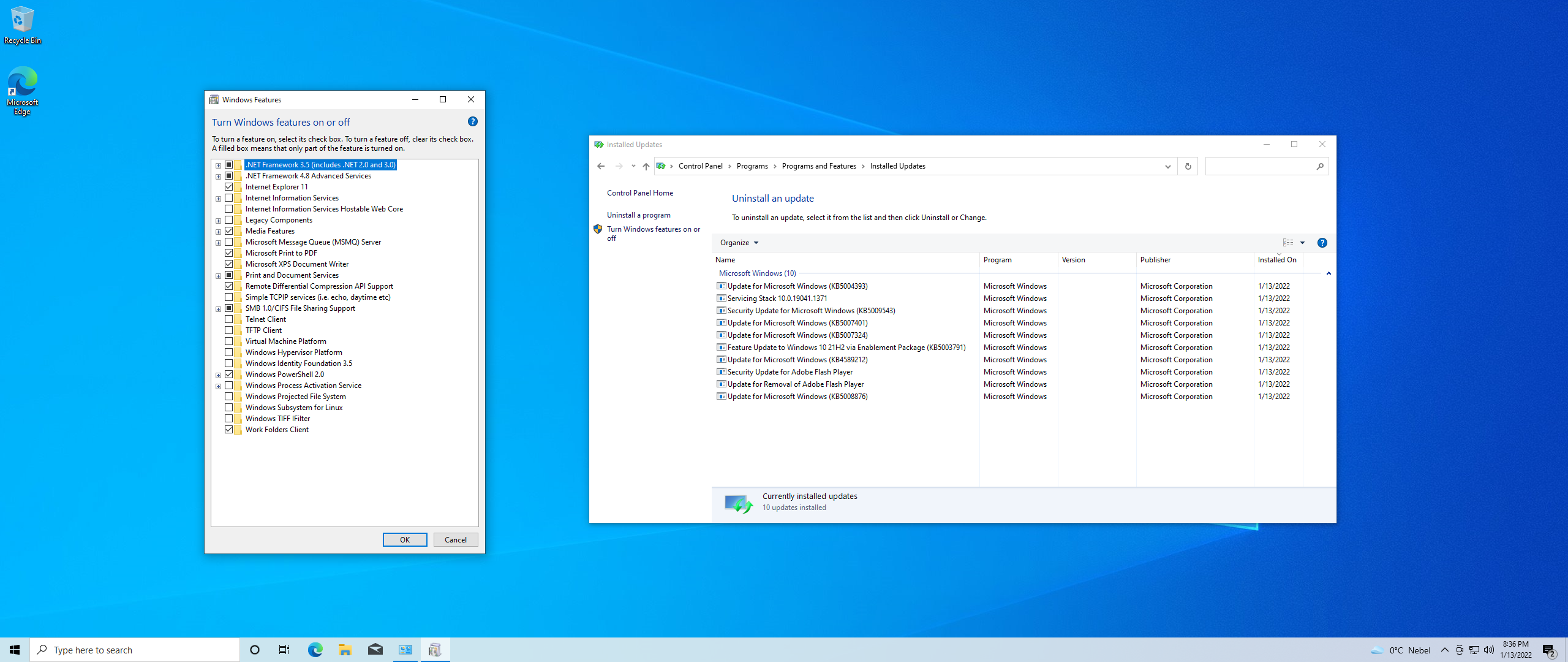This screenshot has height=662, width=1568.
Task: Open Control Panel Home link
Action: coord(640,193)
